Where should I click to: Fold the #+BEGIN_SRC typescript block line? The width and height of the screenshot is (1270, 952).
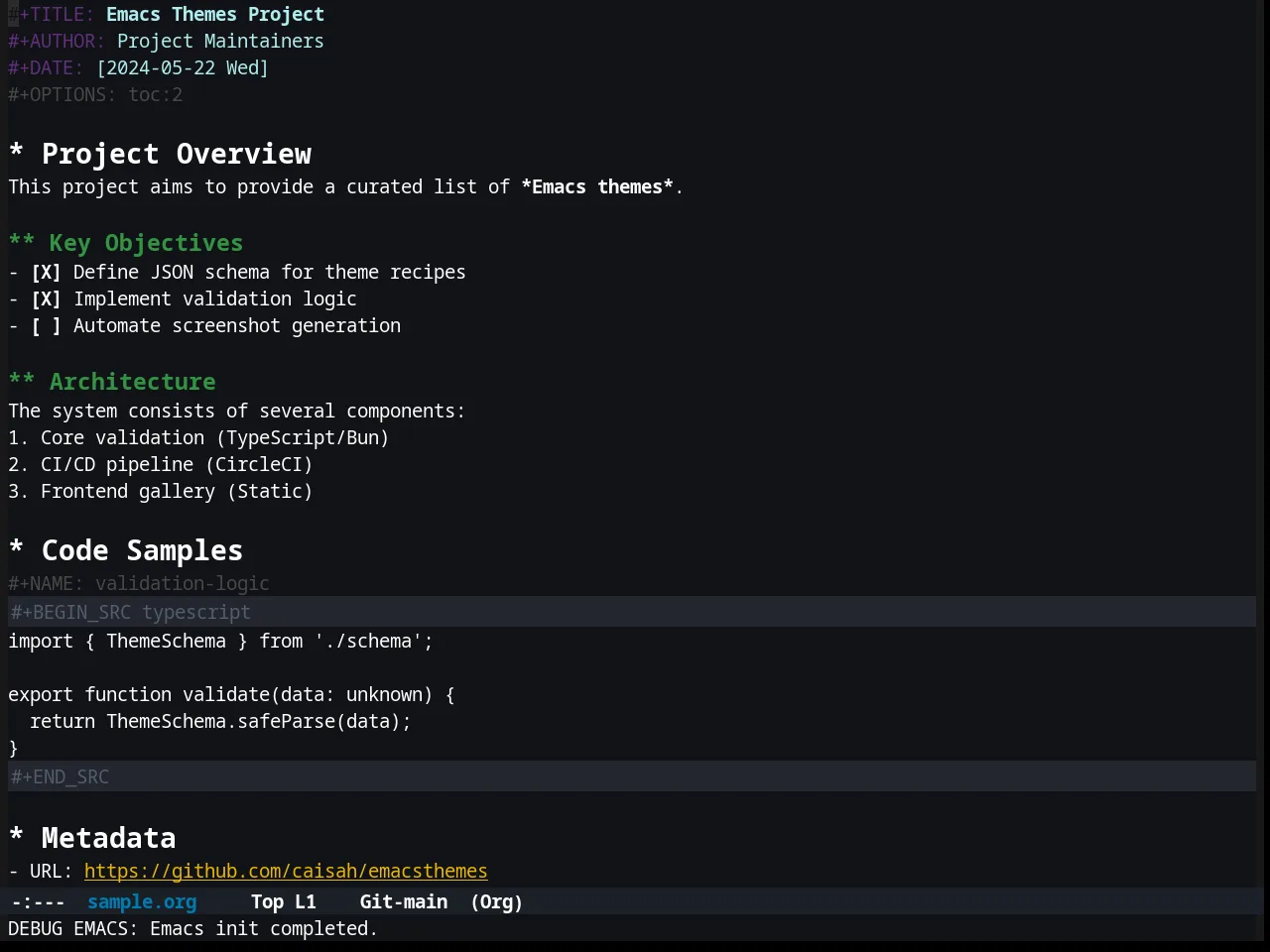coord(632,612)
